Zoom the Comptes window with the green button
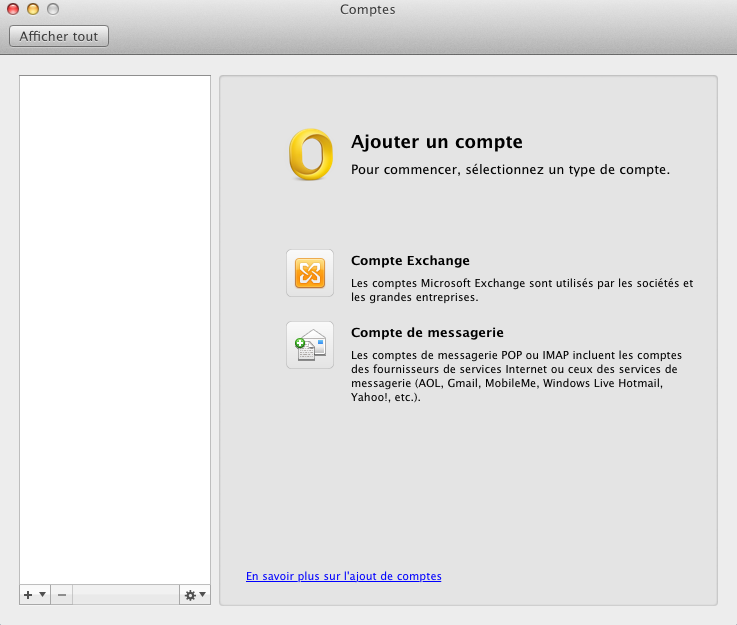 53,9
